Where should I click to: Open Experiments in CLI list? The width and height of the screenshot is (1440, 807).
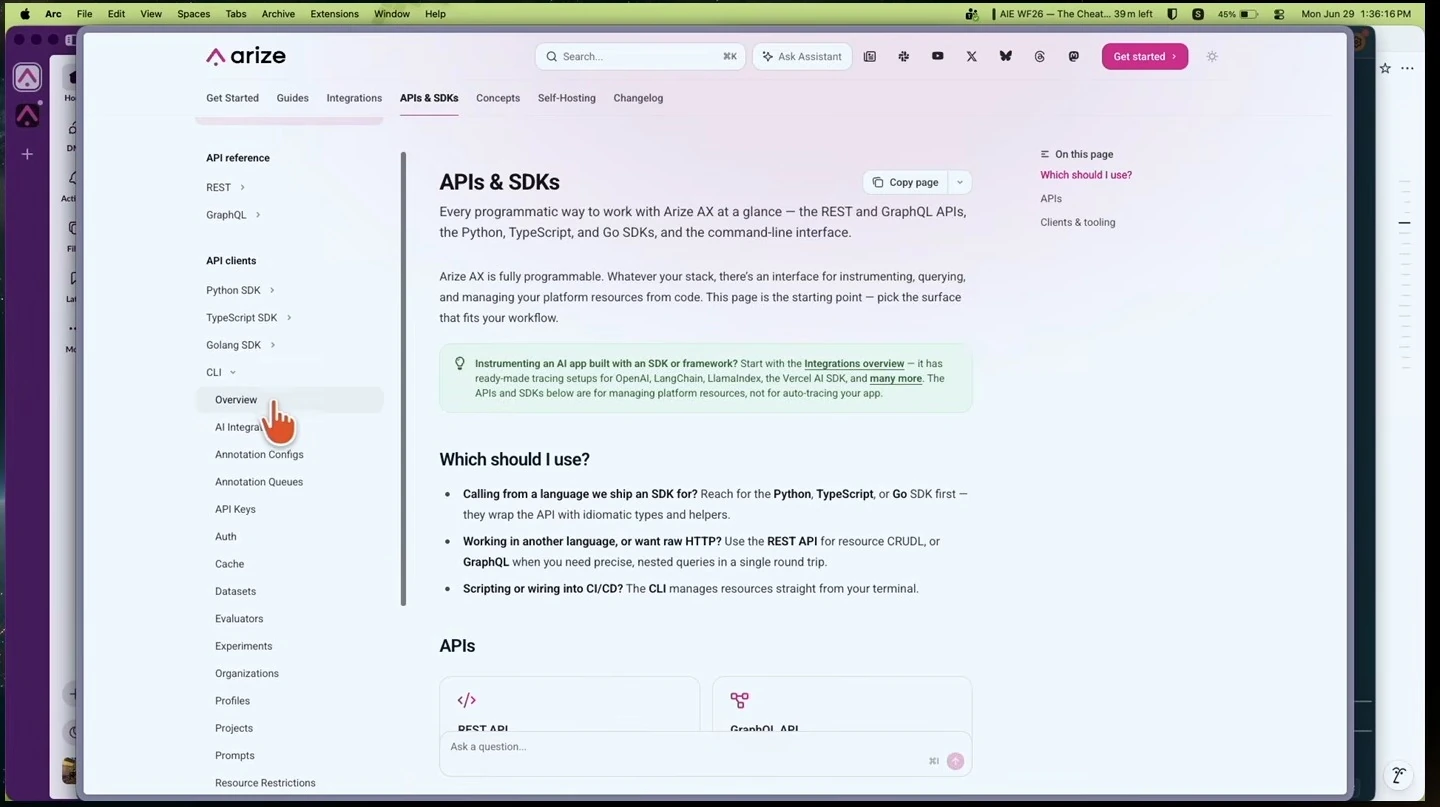tap(243, 647)
